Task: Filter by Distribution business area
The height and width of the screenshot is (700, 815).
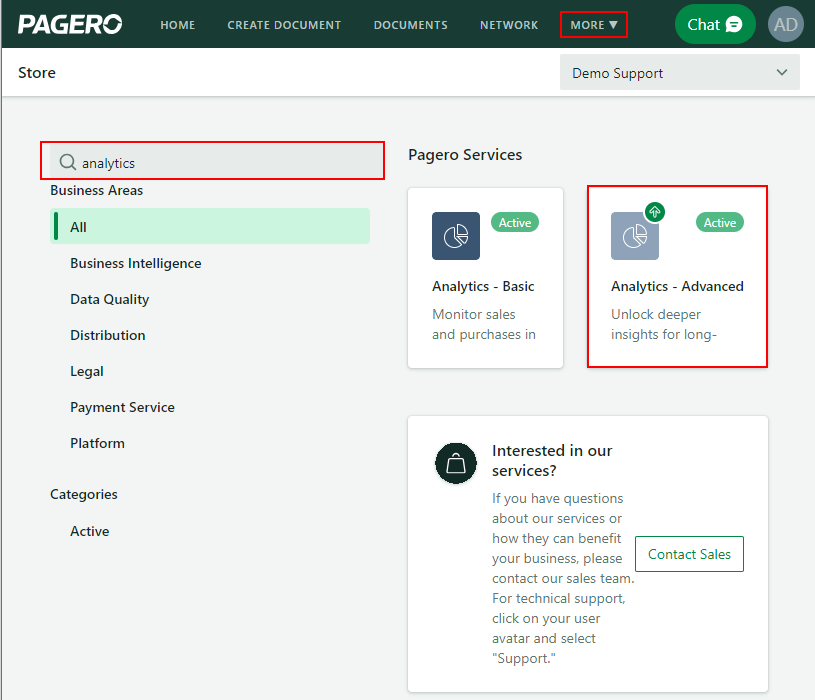Action: point(108,335)
